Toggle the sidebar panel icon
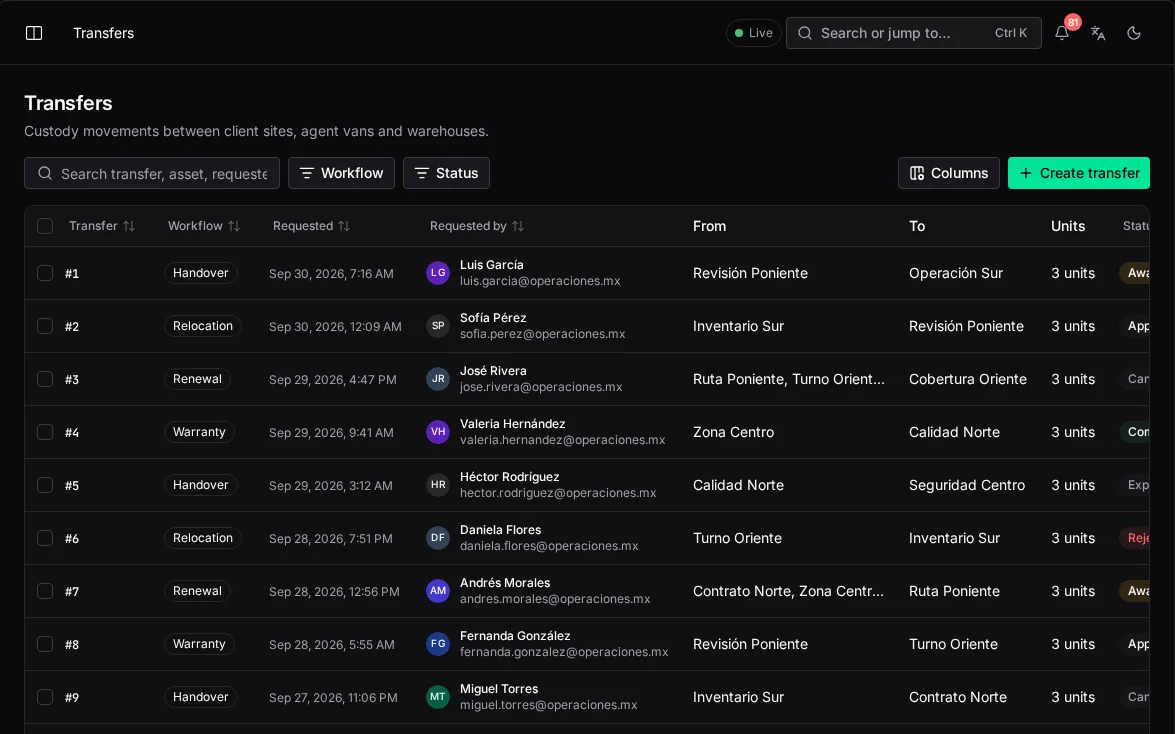Viewport: 1175px width, 734px height. pyautogui.click(x=34, y=33)
